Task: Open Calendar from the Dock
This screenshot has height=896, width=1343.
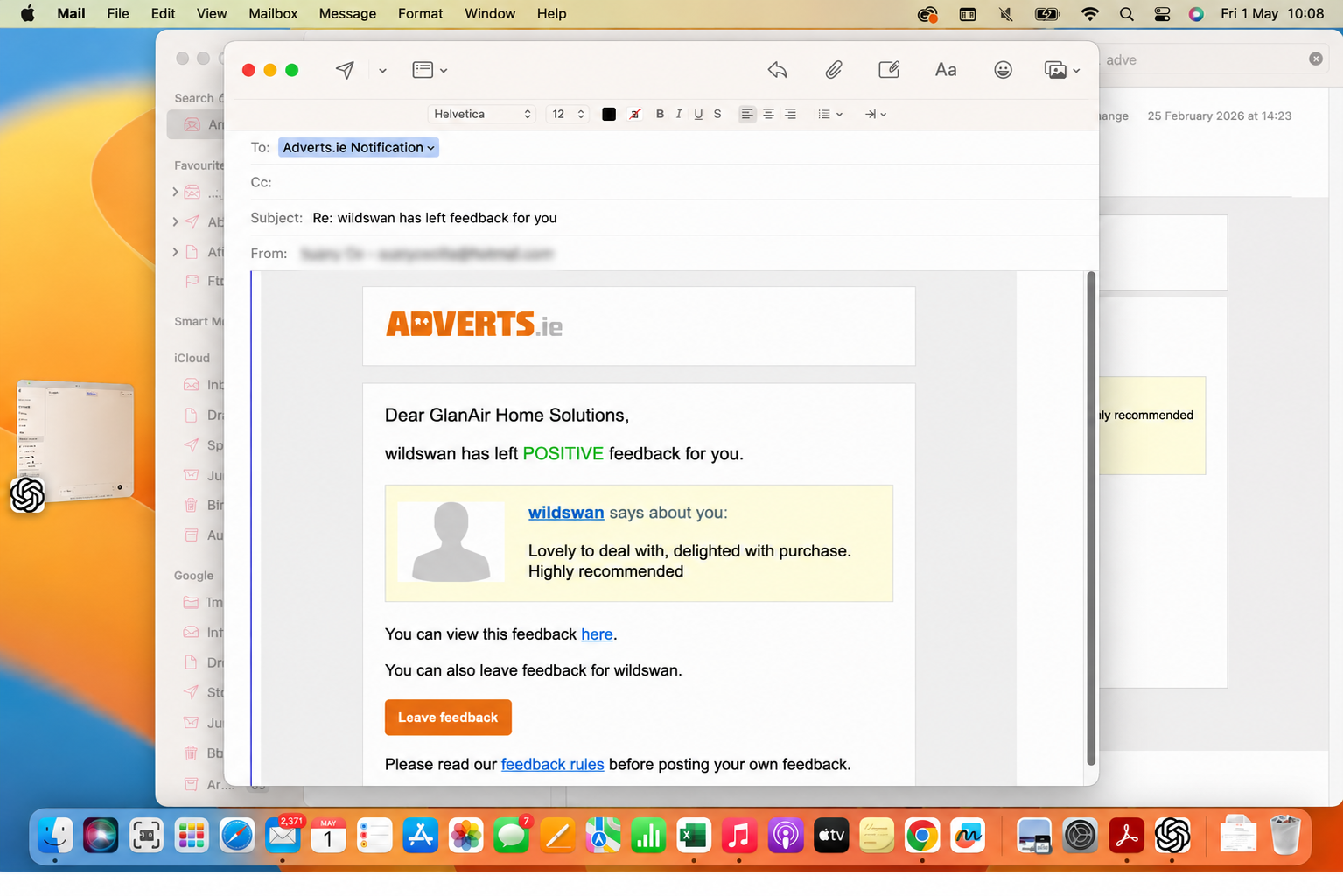Action: pyautogui.click(x=328, y=836)
